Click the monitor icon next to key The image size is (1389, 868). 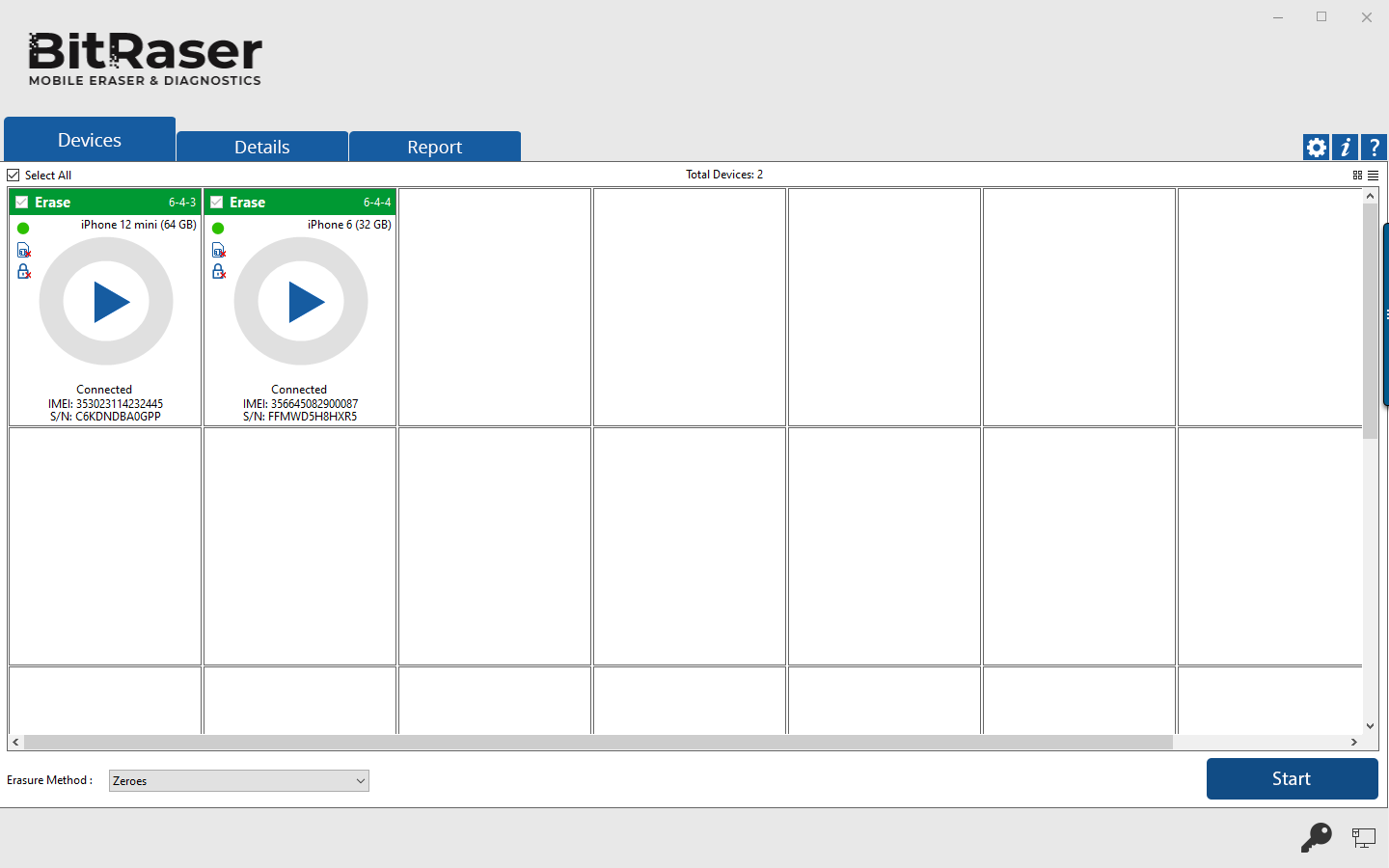[x=1363, y=838]
